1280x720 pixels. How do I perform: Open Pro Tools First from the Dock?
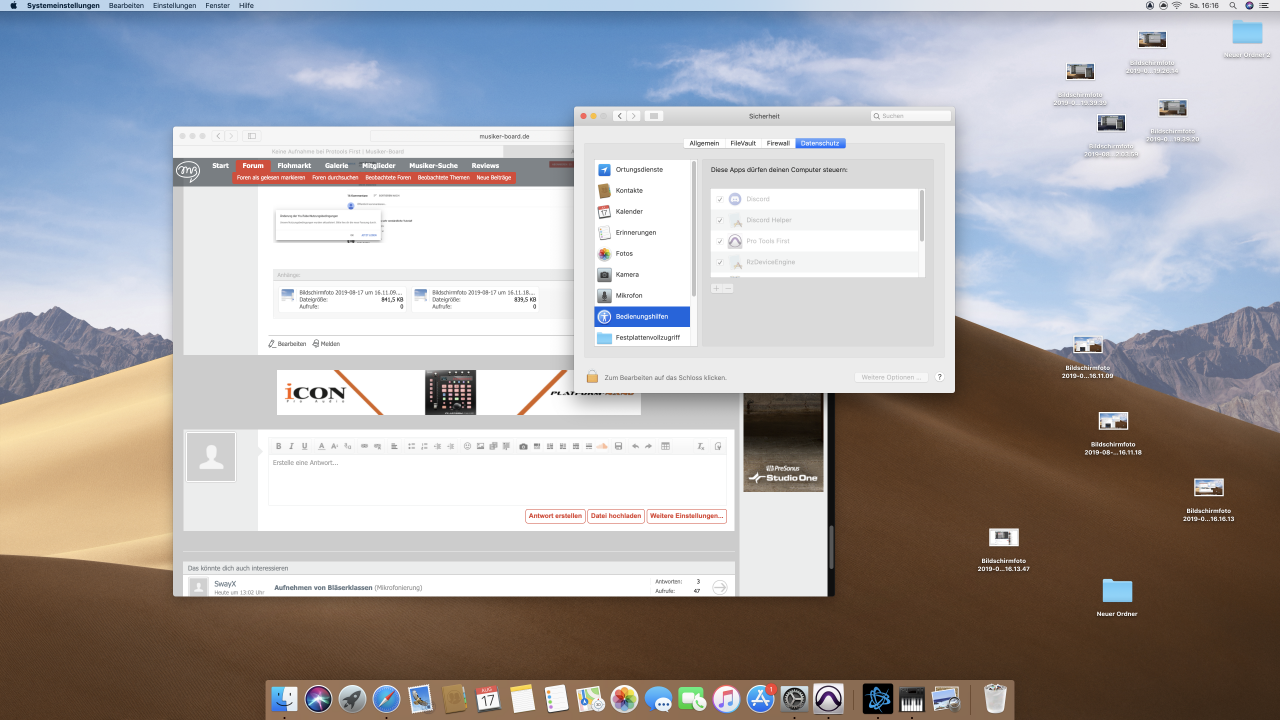coord(828,698)
